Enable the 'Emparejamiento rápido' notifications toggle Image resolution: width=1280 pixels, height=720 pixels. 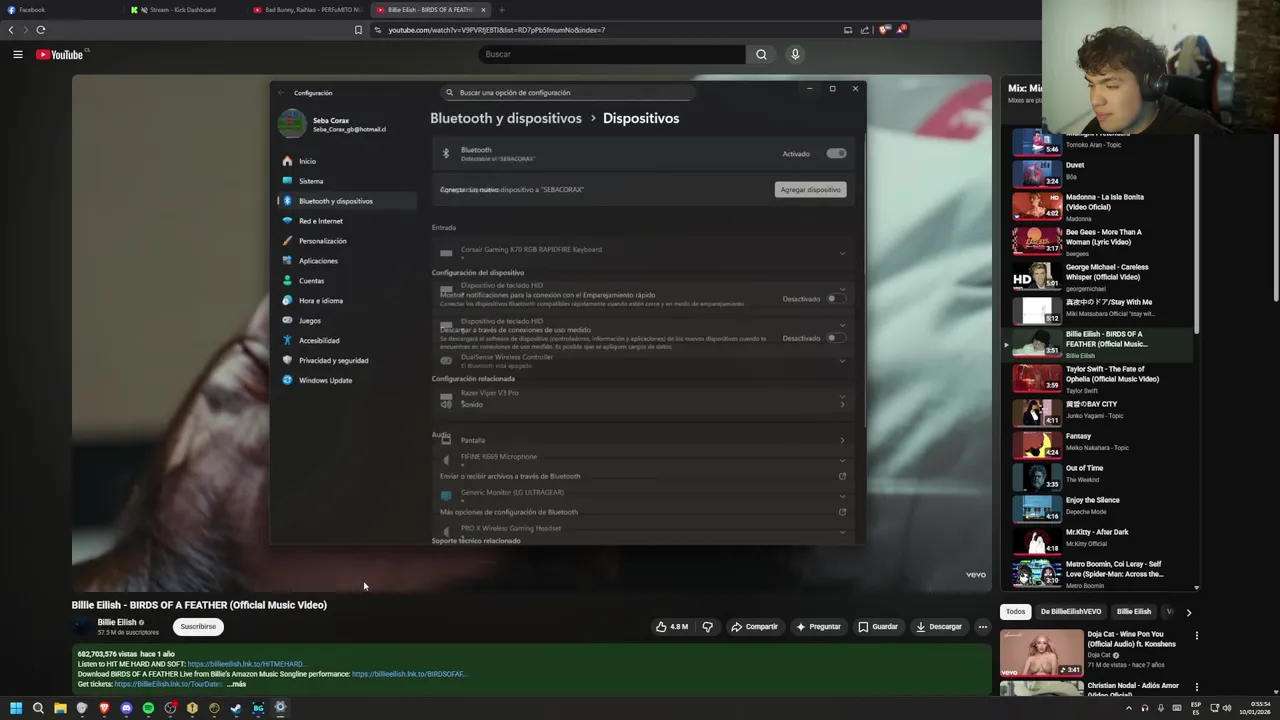836,298
